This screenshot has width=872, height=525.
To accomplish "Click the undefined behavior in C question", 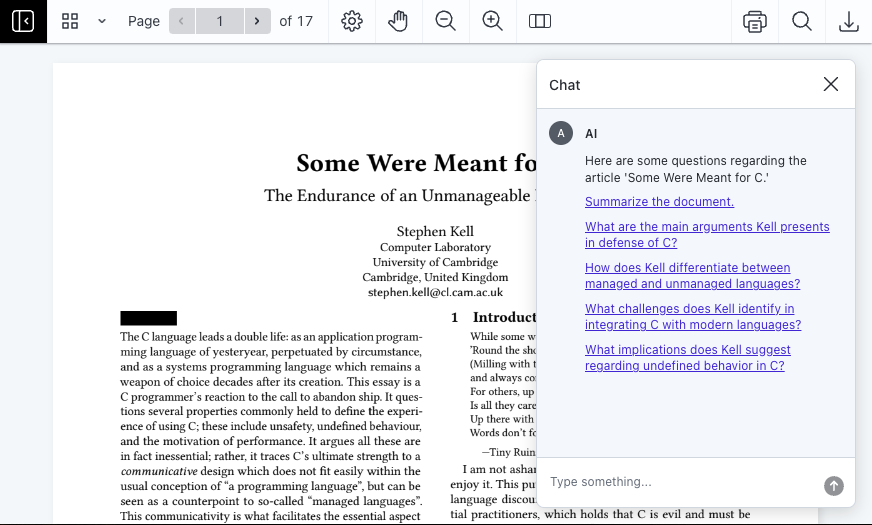I will coord(687,358).
